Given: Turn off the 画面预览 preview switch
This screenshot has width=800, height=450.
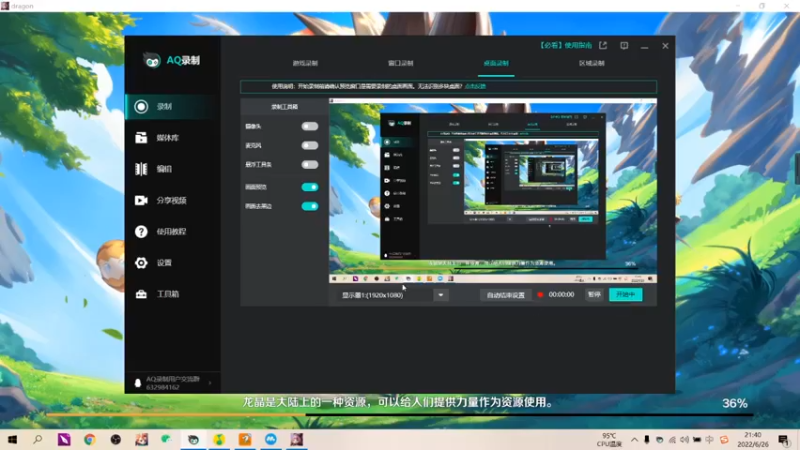Looking at the screenshot, I should (310, 187).
